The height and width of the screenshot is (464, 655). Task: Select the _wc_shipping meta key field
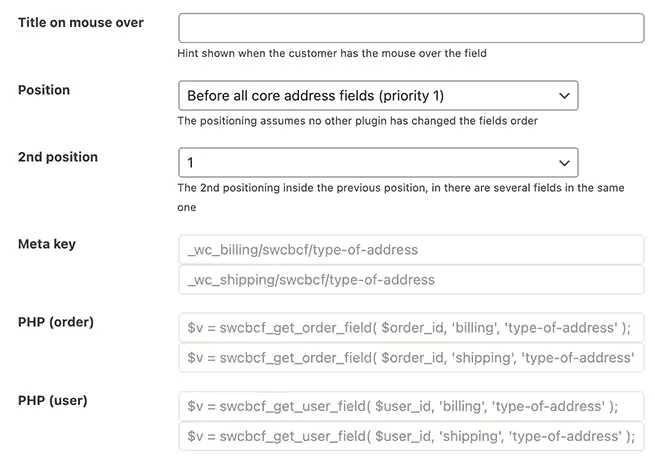pyautogui.click(x=411, y=279)
